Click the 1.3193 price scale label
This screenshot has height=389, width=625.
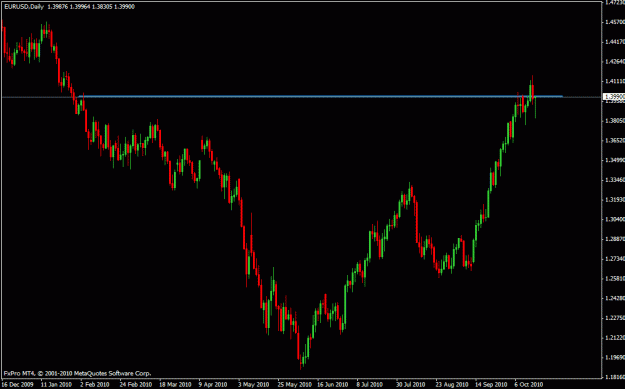coord(615,199)
